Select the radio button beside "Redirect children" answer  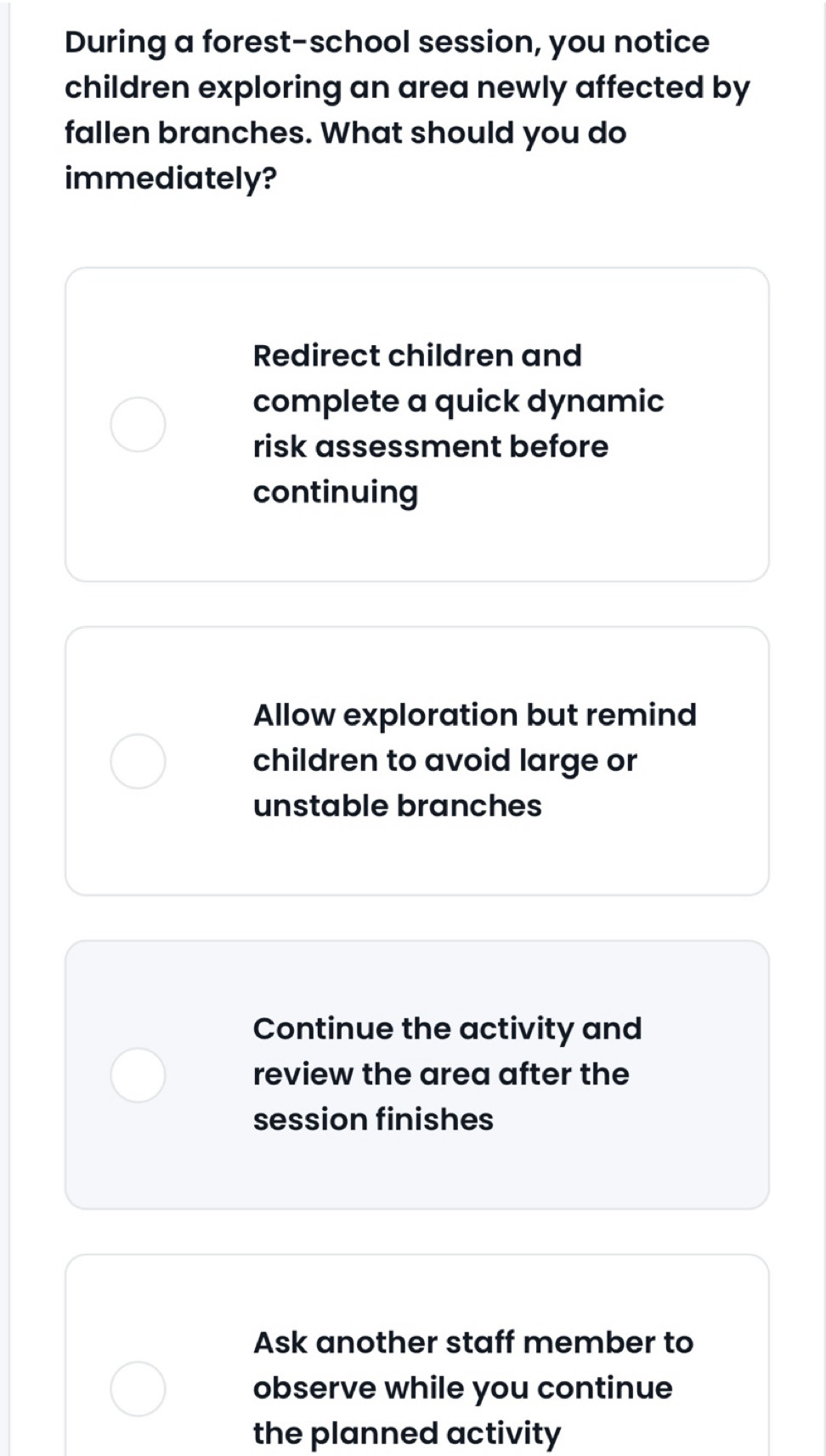coord(138,424)
